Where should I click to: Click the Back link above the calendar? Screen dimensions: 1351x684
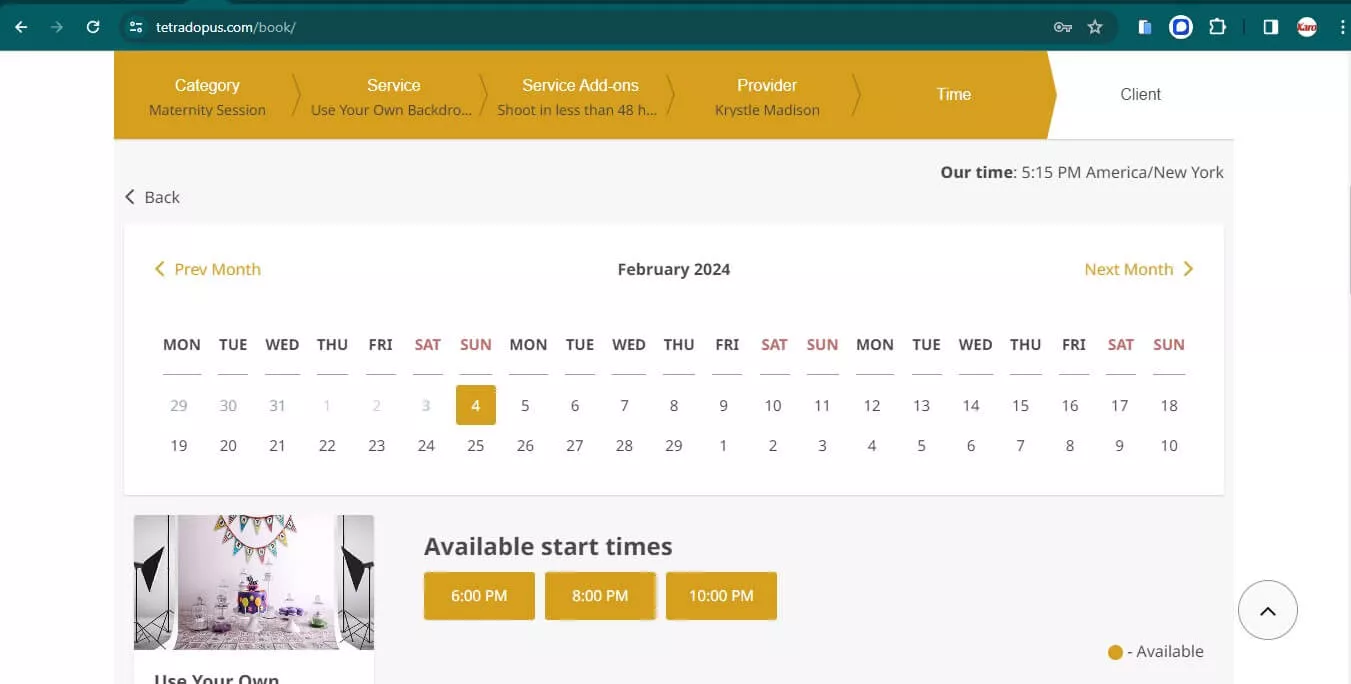152,197
